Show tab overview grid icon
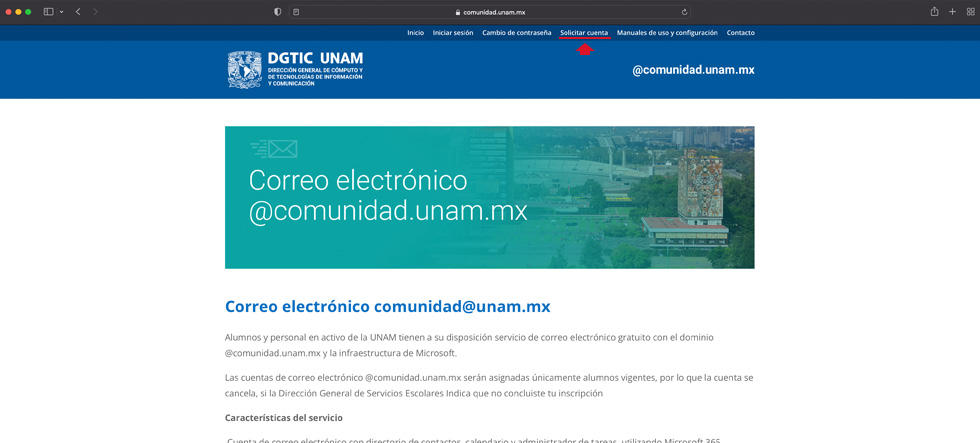Image resolution: width=980 pixels, height=443 pixels. click(x=970, y=12)
